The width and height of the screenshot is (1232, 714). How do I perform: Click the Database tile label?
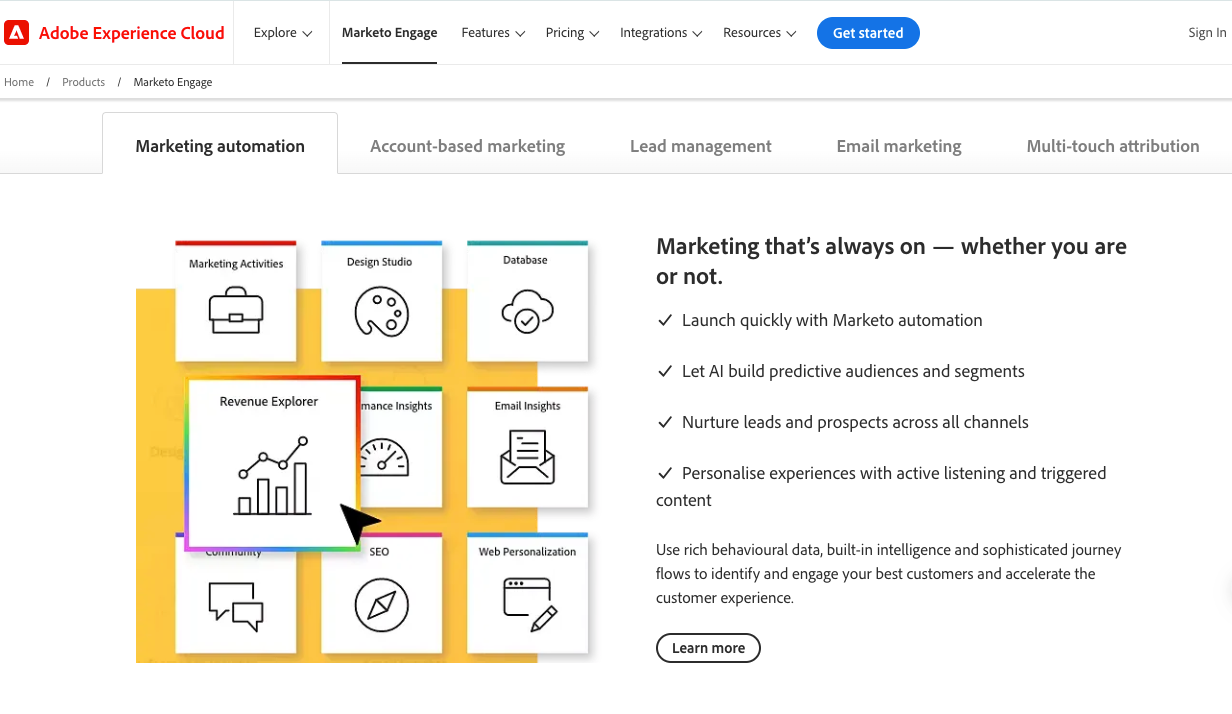[x=525, y=260]
